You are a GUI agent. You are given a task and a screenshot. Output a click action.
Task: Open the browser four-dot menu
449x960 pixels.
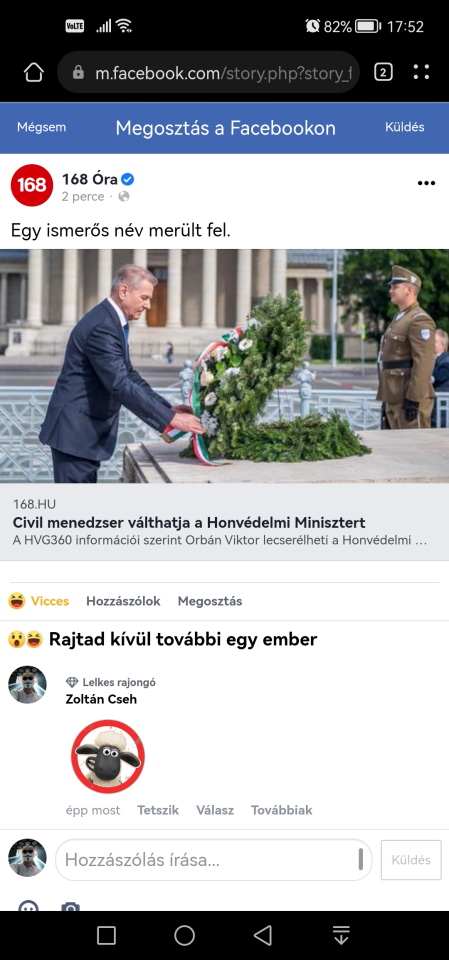[421, 73]
